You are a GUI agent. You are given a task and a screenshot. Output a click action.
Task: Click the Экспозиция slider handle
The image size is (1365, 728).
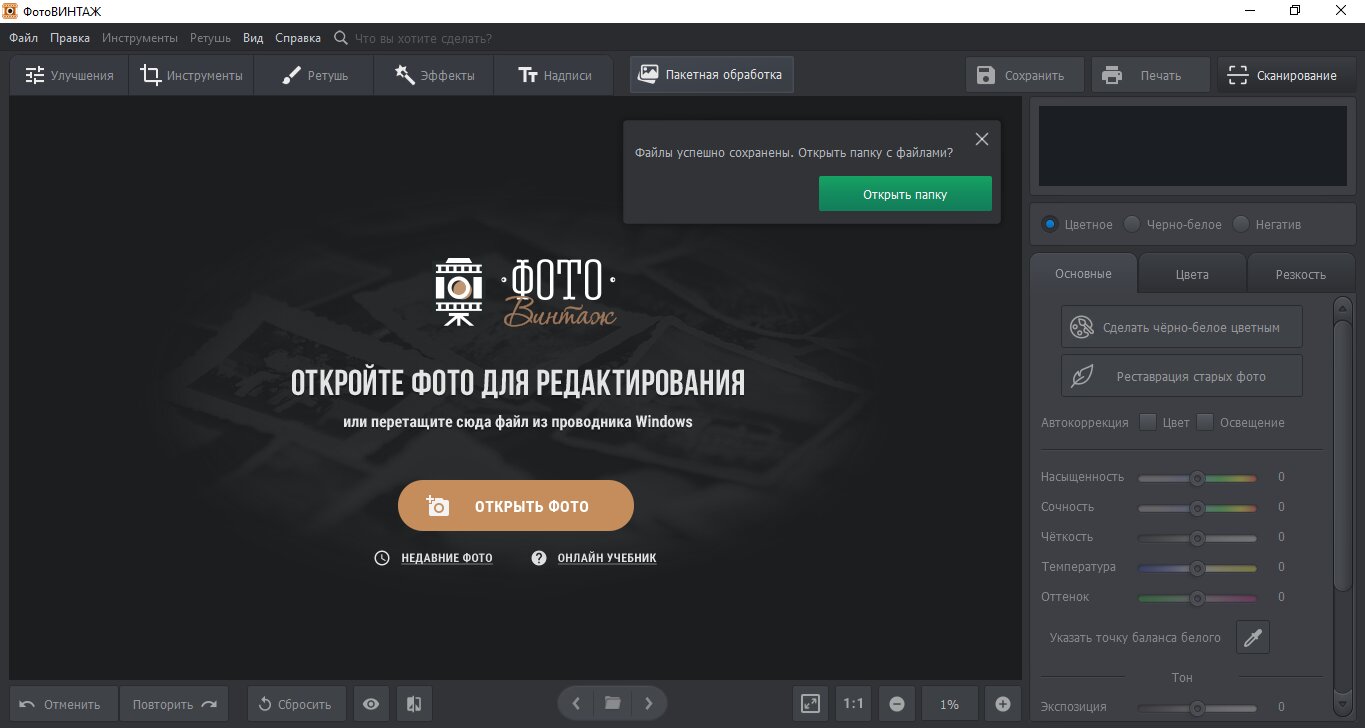[x=1197, y=708]
